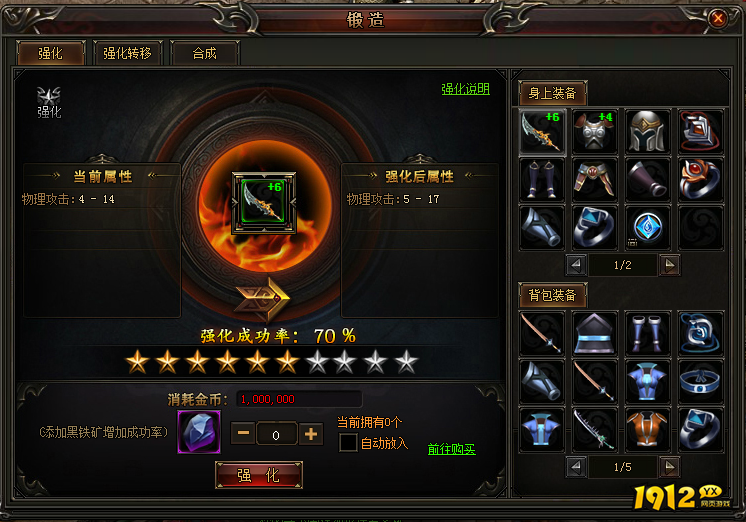Go to next page of equipped gear
The height and width of the screenshot is (522, 746).
pos(669,265)
